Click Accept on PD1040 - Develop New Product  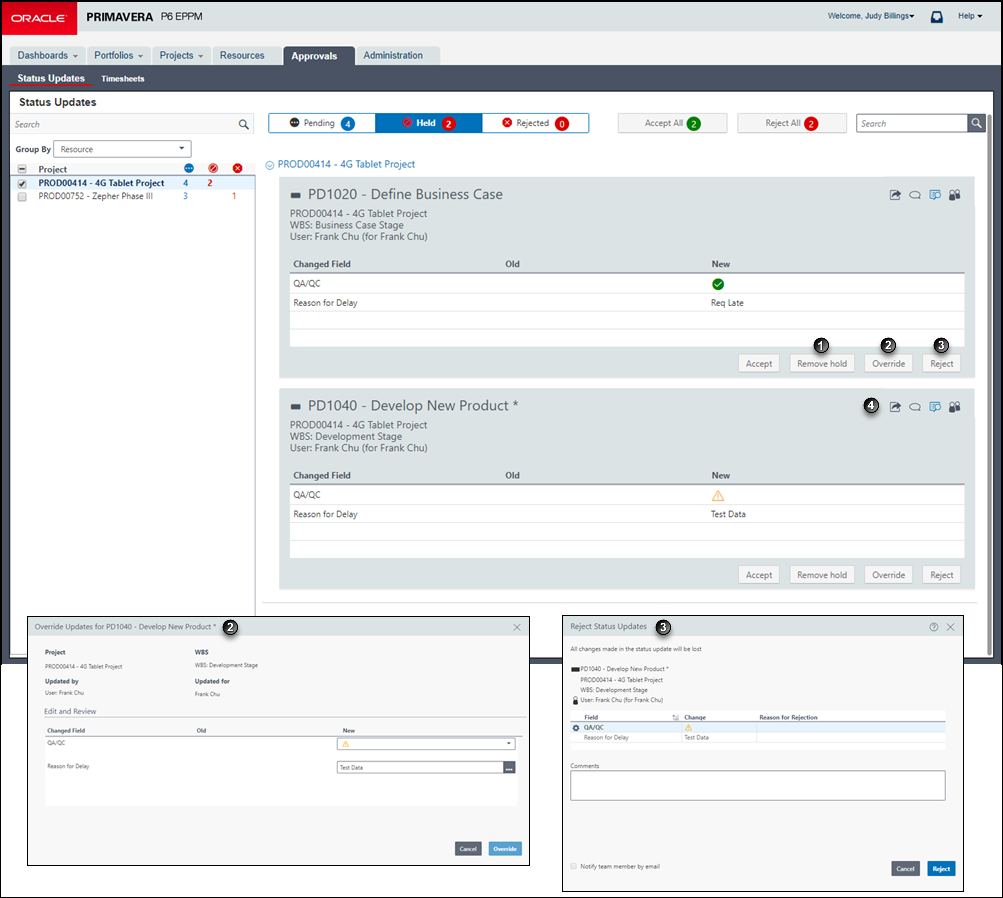coord(759,575)
